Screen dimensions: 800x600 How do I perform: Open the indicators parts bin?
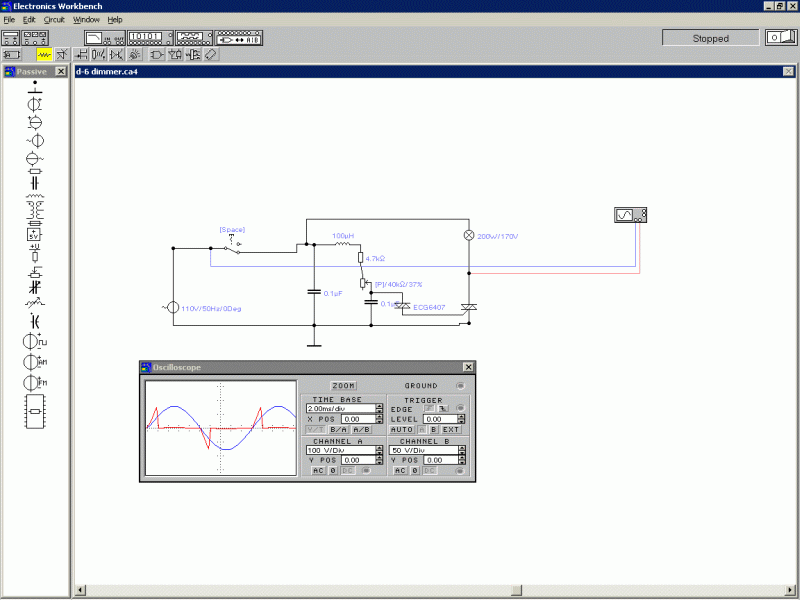coord(135,54)
